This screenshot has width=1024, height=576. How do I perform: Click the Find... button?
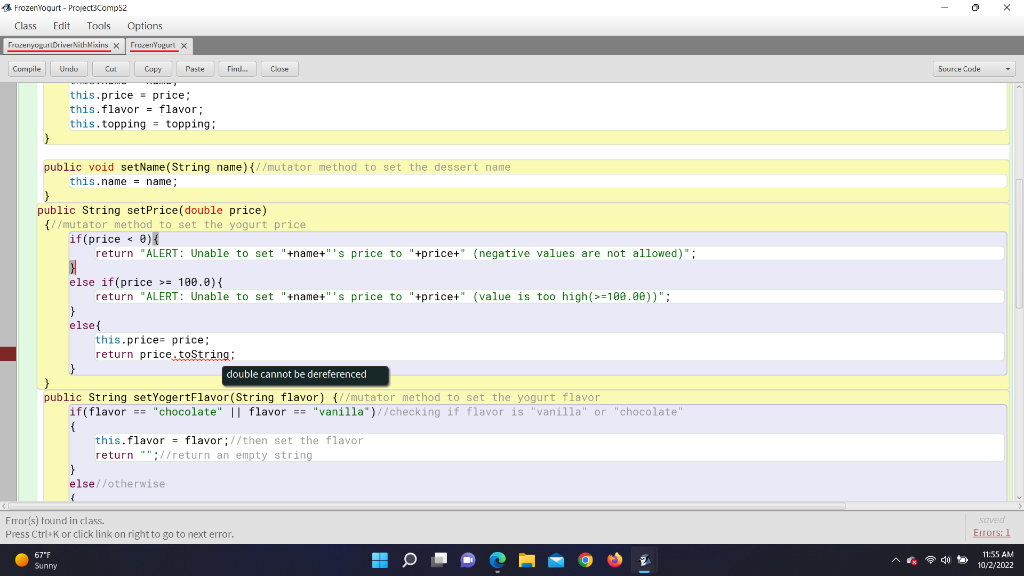point(238,69)
